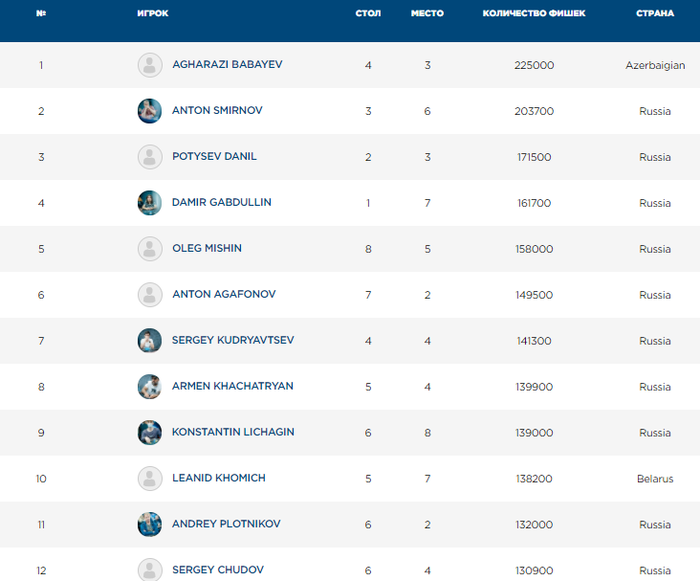Open LEANID KHOMICH player link
The height and width of the screenshot is (581, 700).
[219, 478]
